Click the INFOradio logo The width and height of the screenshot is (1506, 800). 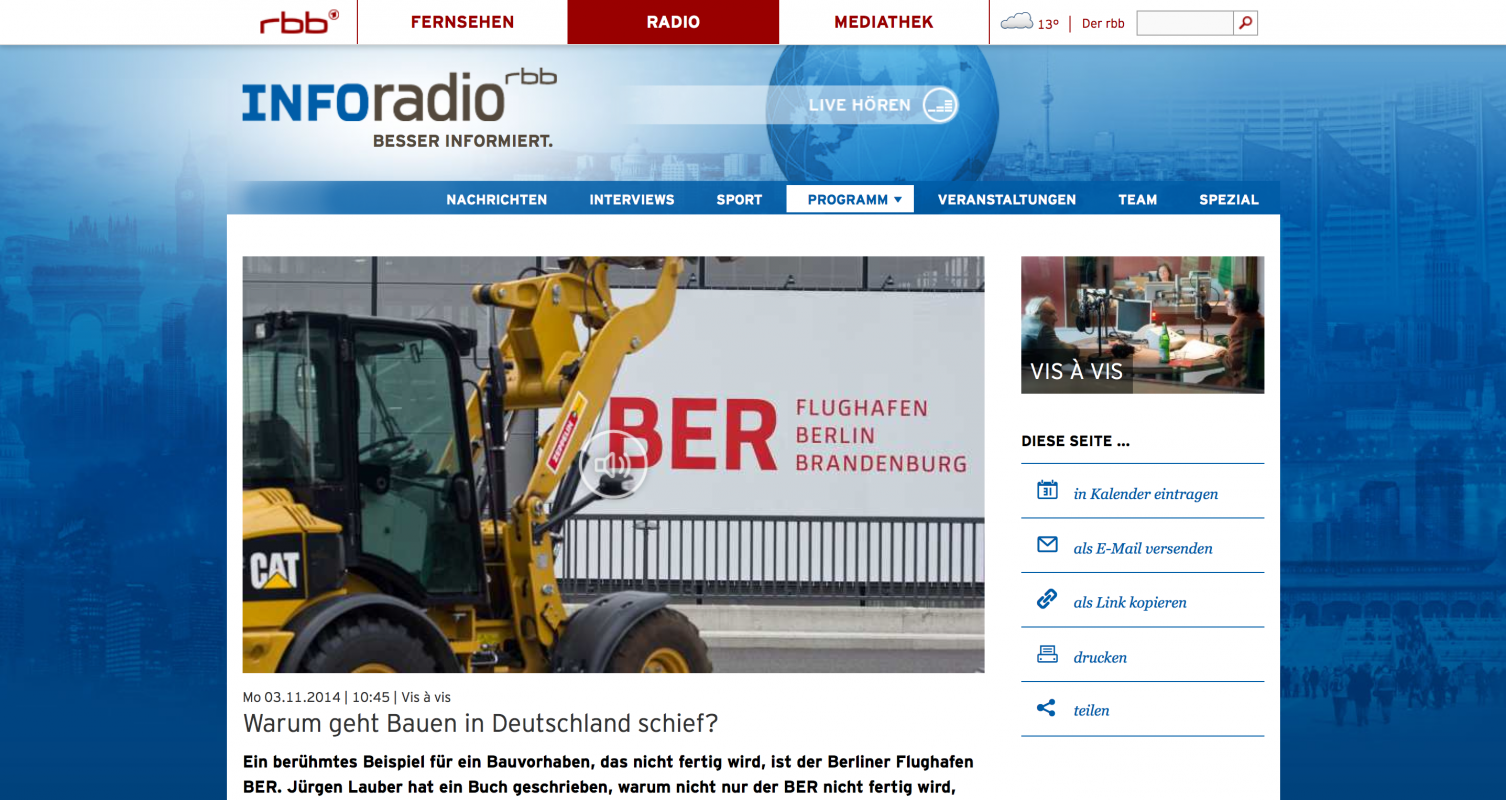(x=398, y=108)
